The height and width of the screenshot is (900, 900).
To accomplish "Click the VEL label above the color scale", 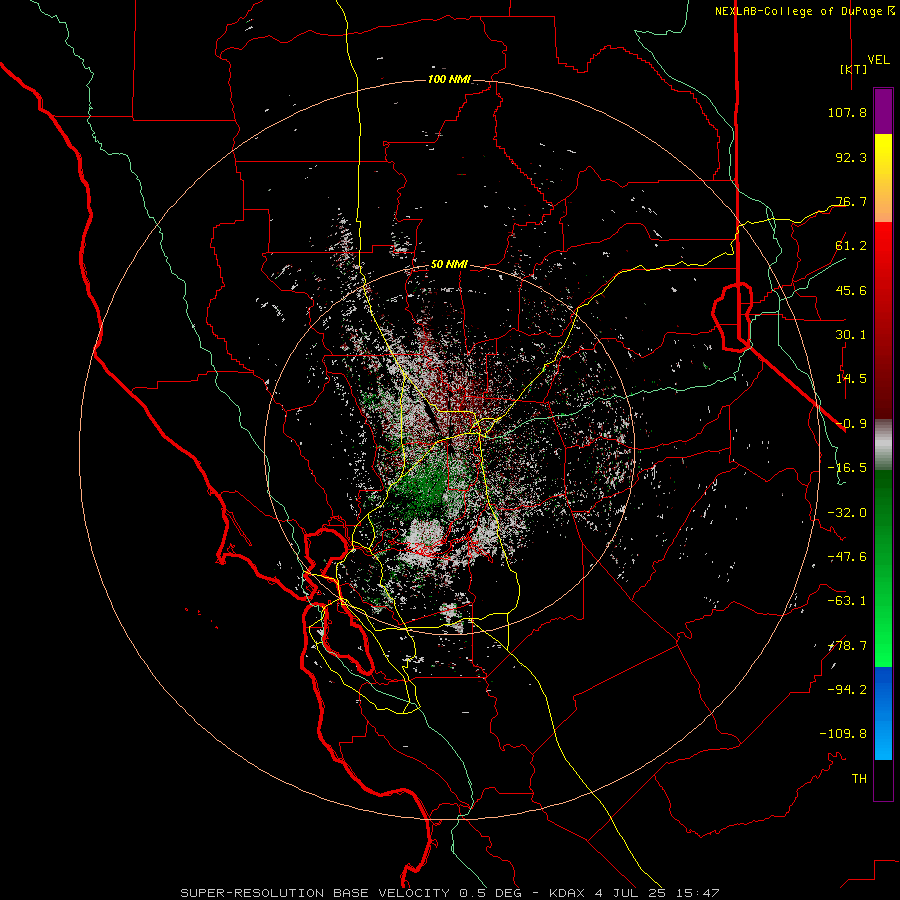I will point(878,59).
